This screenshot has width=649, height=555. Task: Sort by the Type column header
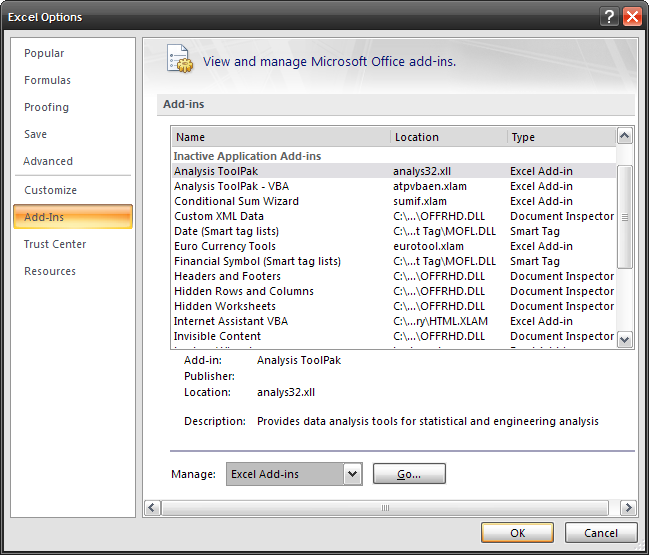(561, 137)
